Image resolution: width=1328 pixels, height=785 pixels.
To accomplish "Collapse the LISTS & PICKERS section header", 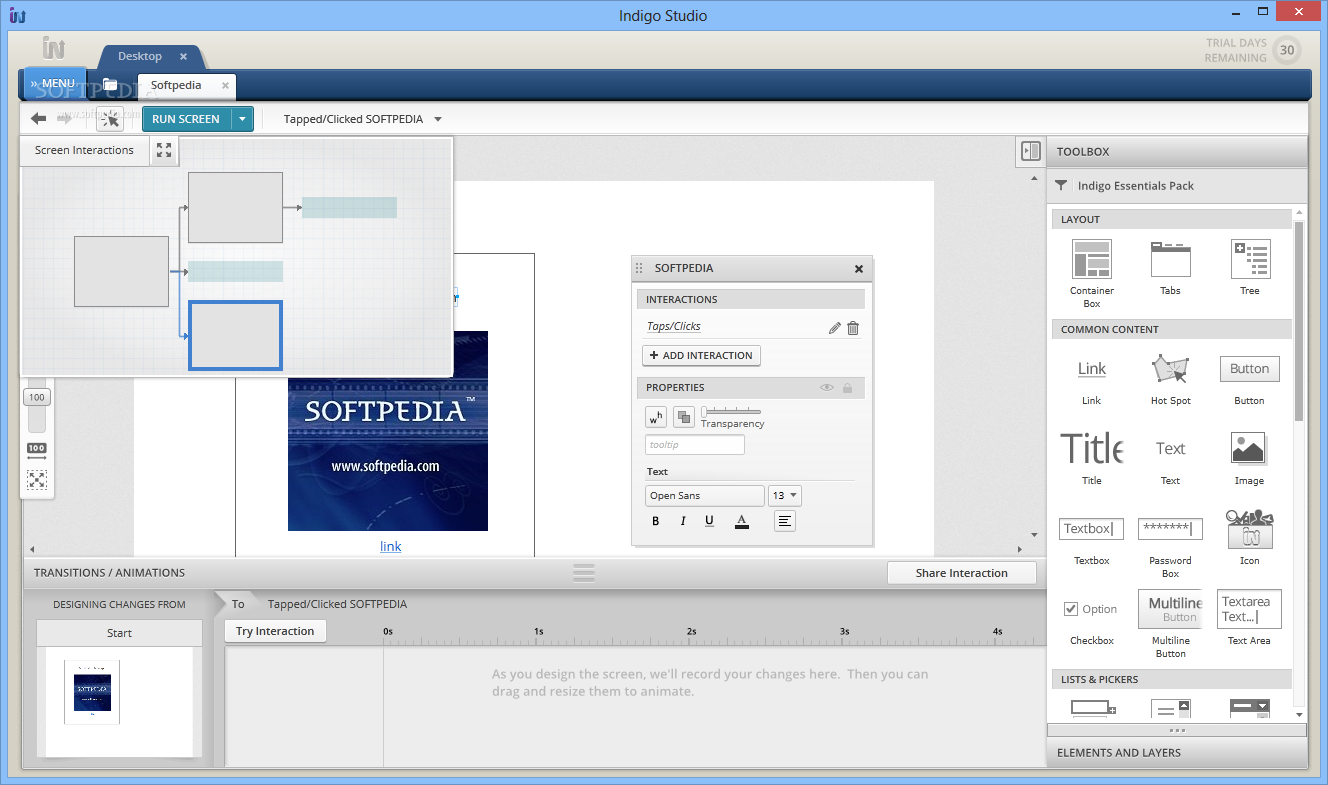I will (x=1172, y=679).
